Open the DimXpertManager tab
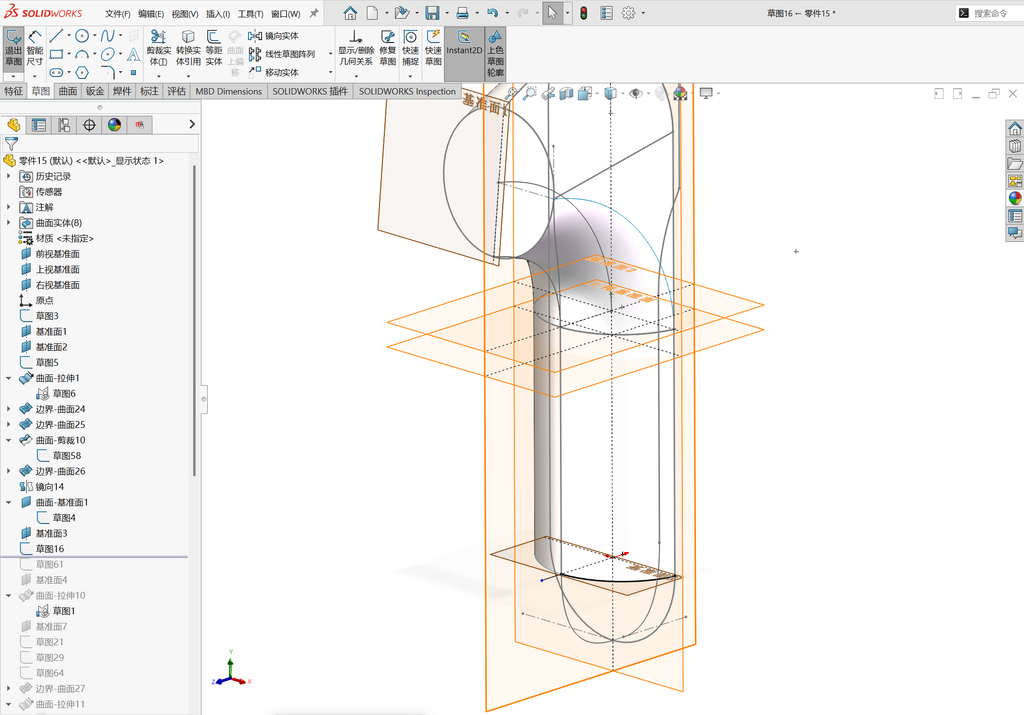 (x=89, y=125)
